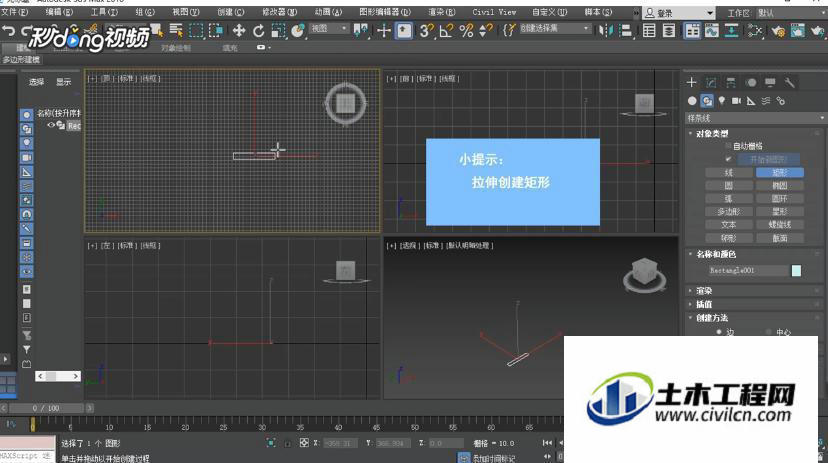Open Civil View menu
This screenshot has height=463, width=828.
point(494,12)
